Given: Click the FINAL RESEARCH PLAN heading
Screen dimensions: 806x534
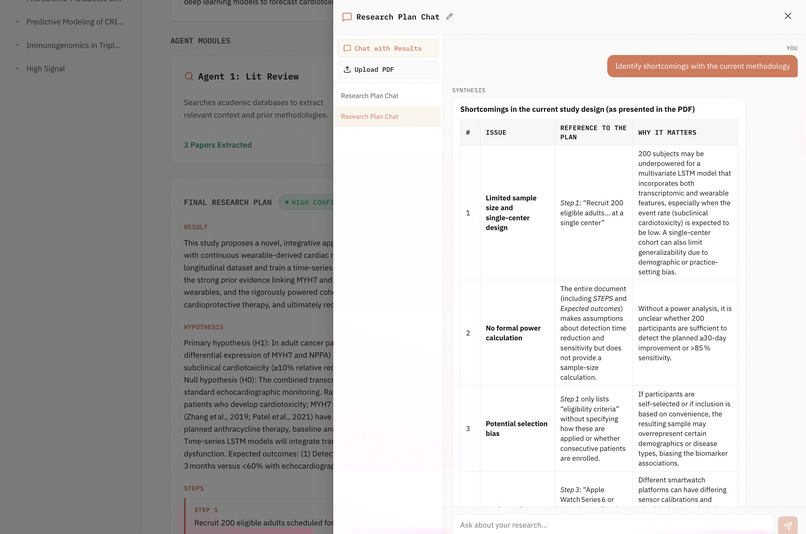Looking at the screenshot, I should [228, 202].
